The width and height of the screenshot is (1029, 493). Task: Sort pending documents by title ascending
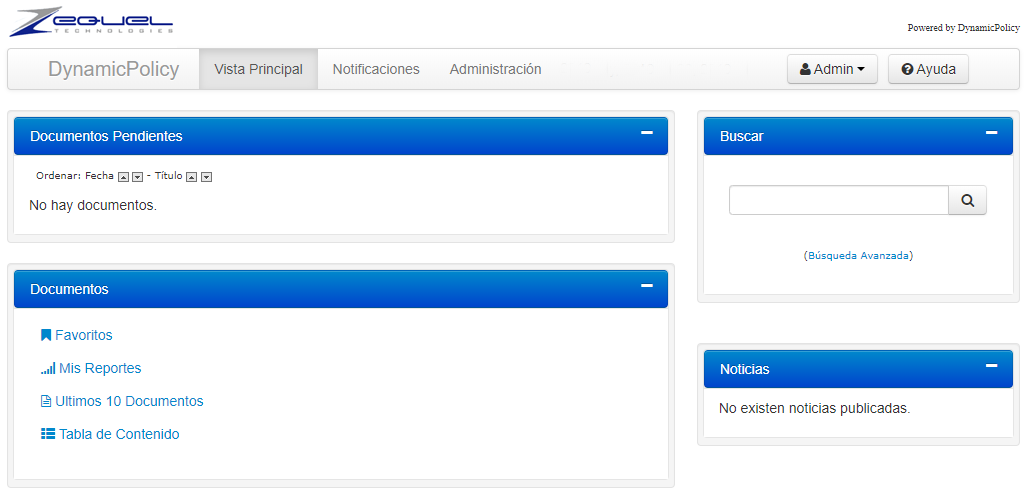coord(192,177)
